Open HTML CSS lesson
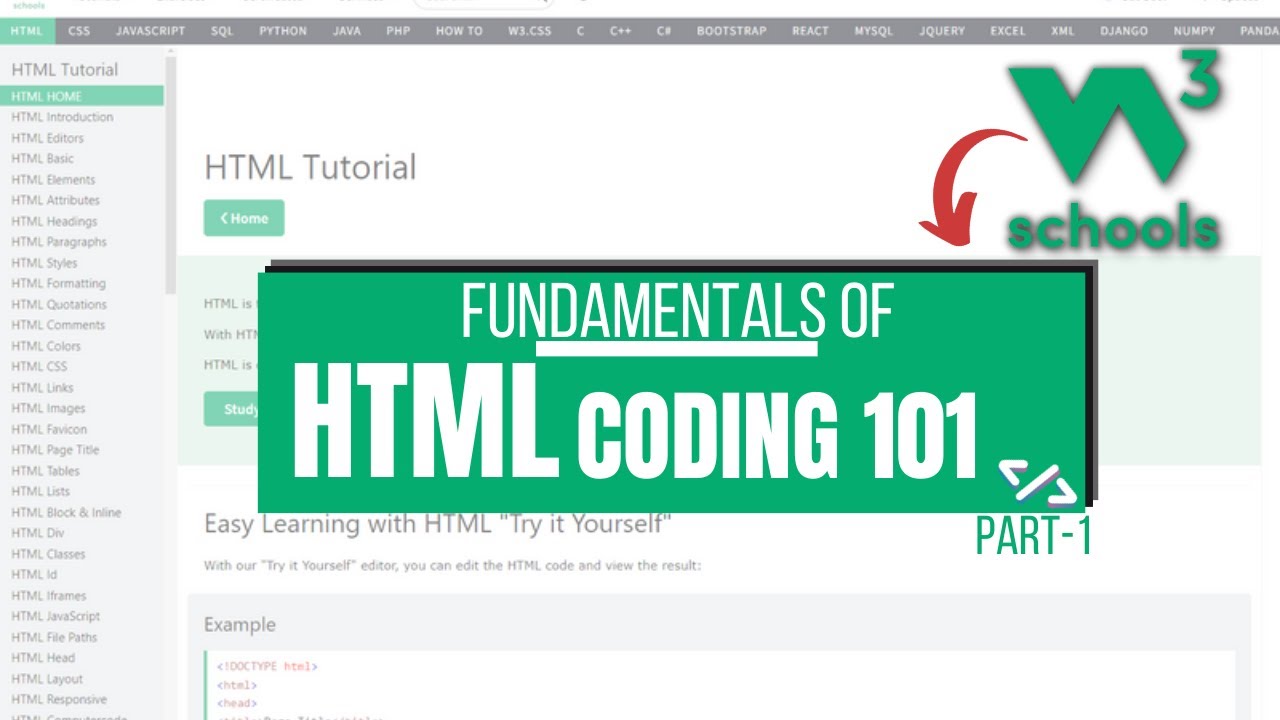1280x720 pixels. click(x=40, y=367)
